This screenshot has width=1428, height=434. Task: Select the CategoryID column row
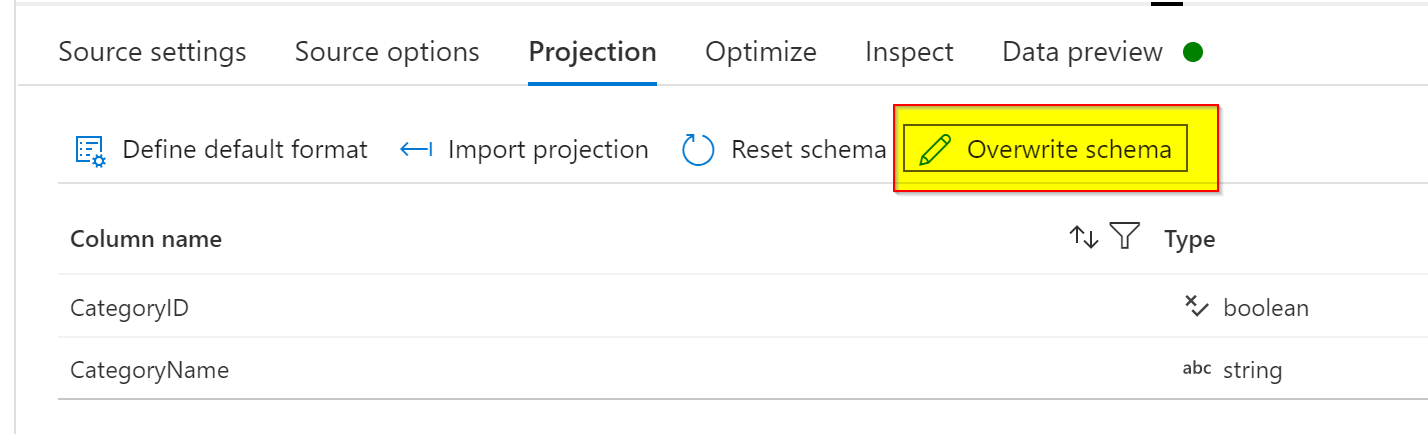pyautogui.click(x=743, y=307)
